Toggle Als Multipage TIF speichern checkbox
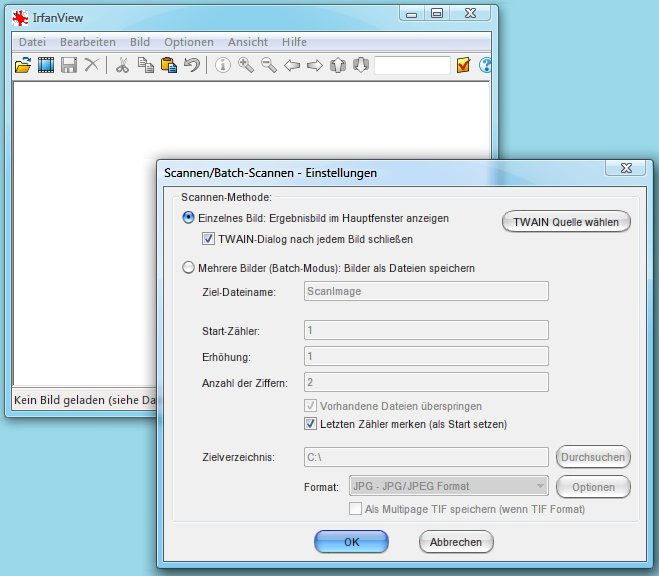 click(355, 509)
